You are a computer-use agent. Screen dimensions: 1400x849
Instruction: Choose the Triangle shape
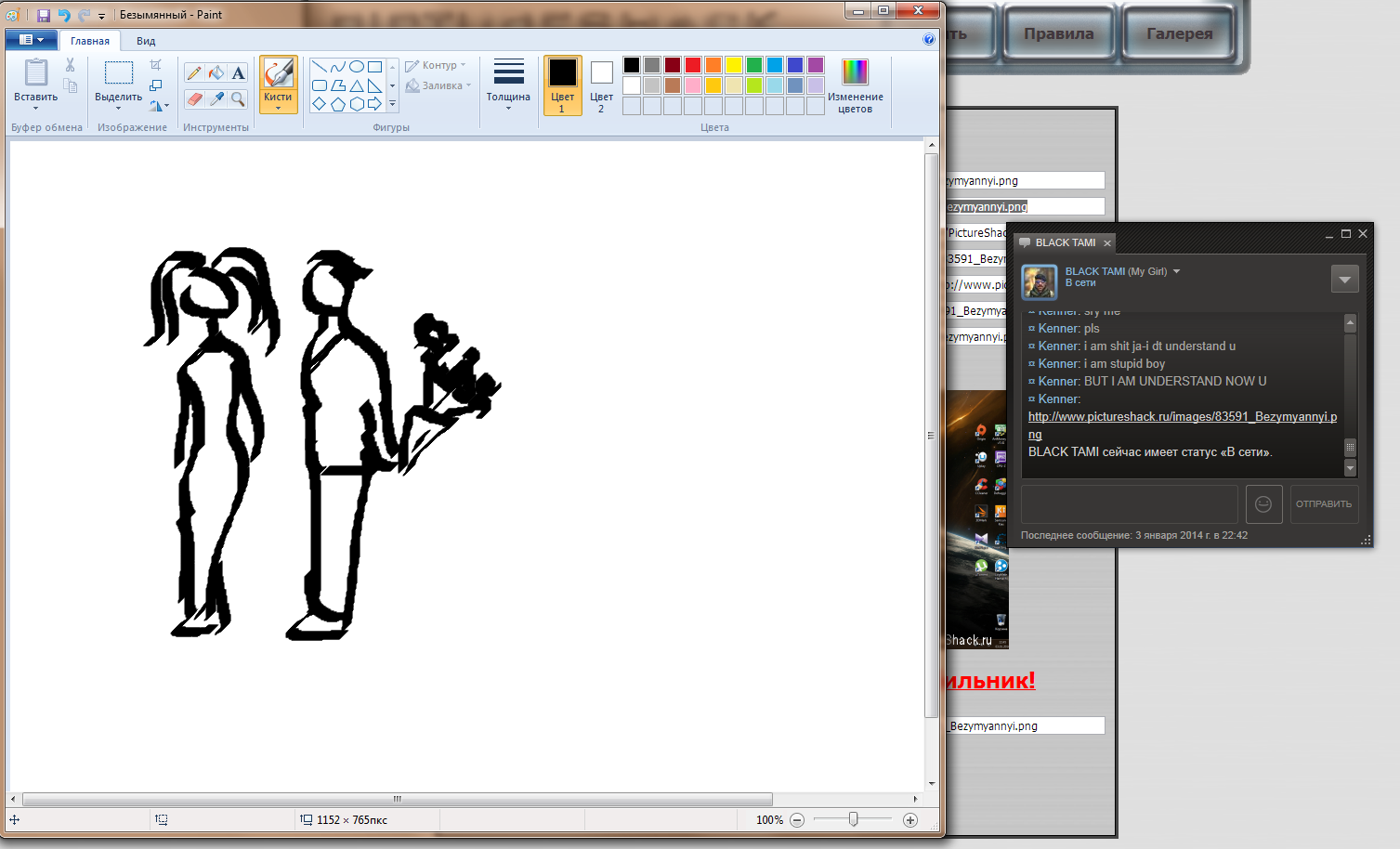(356, 85)
